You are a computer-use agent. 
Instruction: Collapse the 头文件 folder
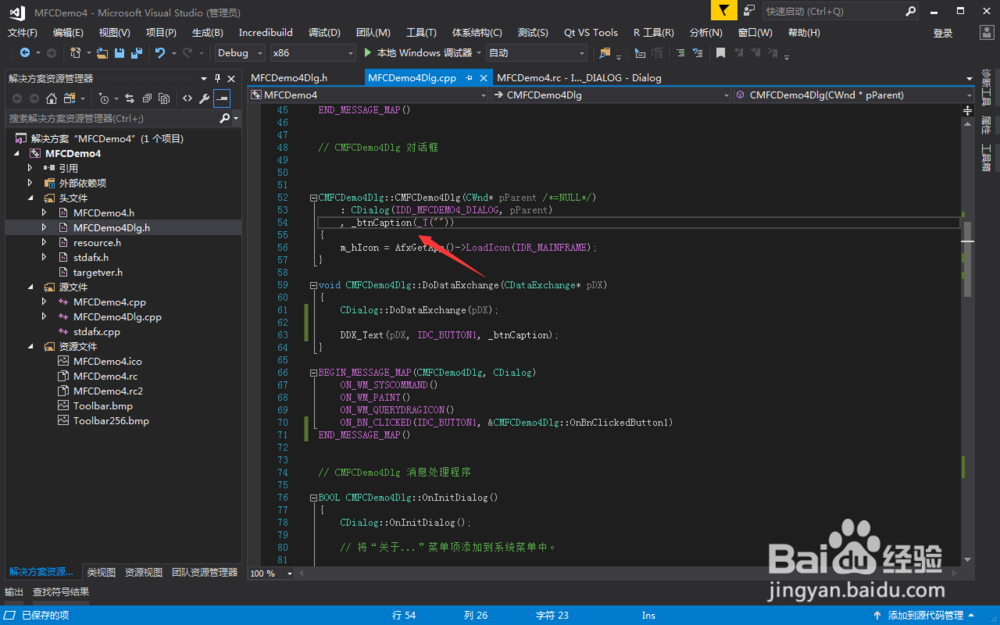(31, 198)
